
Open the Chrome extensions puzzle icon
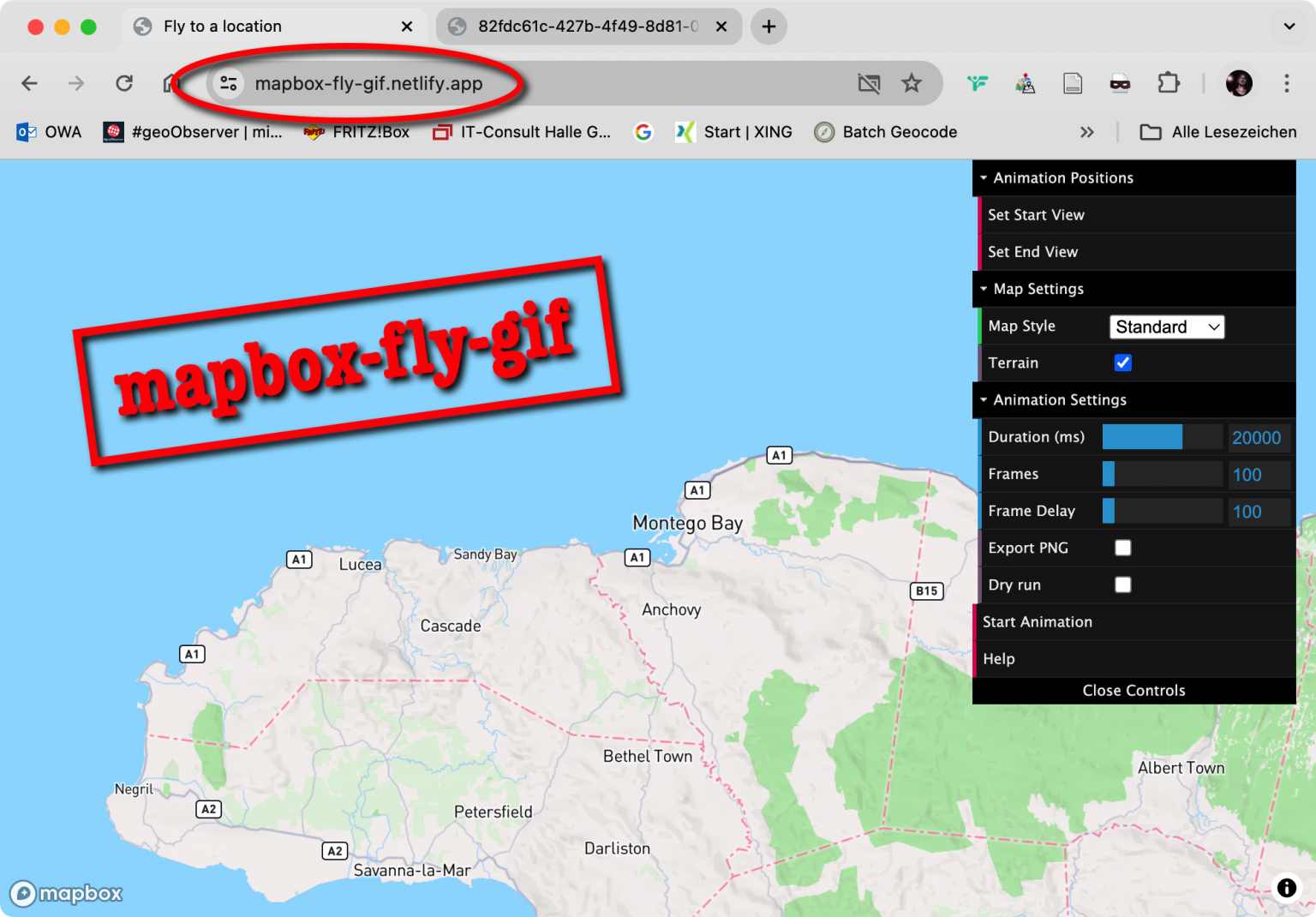(1168, 83)
